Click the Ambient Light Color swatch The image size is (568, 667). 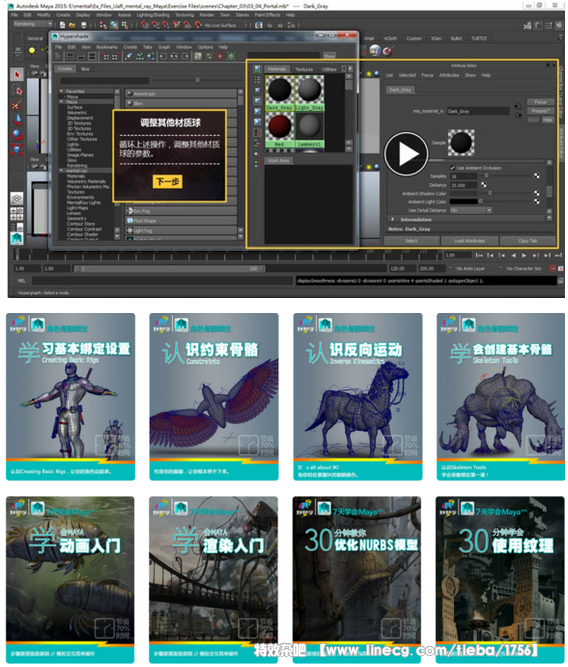[x=463, y=201]
